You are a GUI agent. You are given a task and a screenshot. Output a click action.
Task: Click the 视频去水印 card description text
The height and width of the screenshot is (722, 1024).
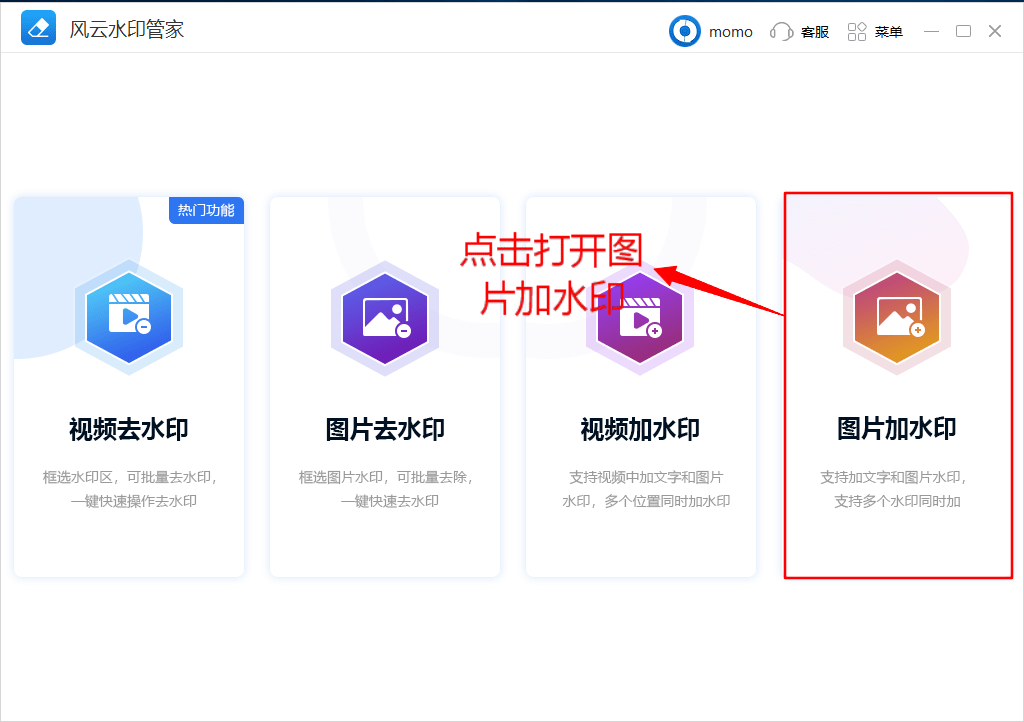[128, 489]
